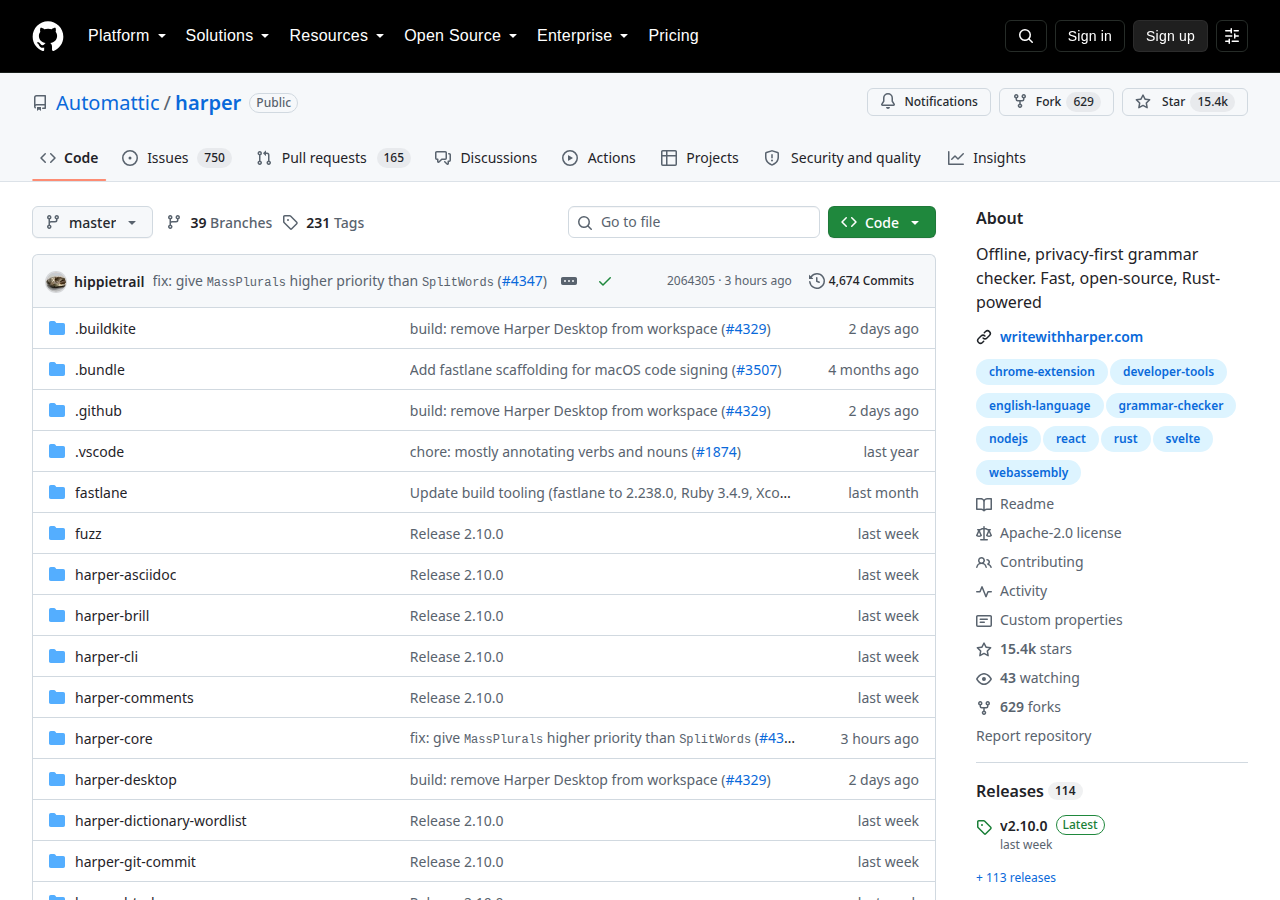
Task: Switch to the Issues tab
Action: point(176,158)
